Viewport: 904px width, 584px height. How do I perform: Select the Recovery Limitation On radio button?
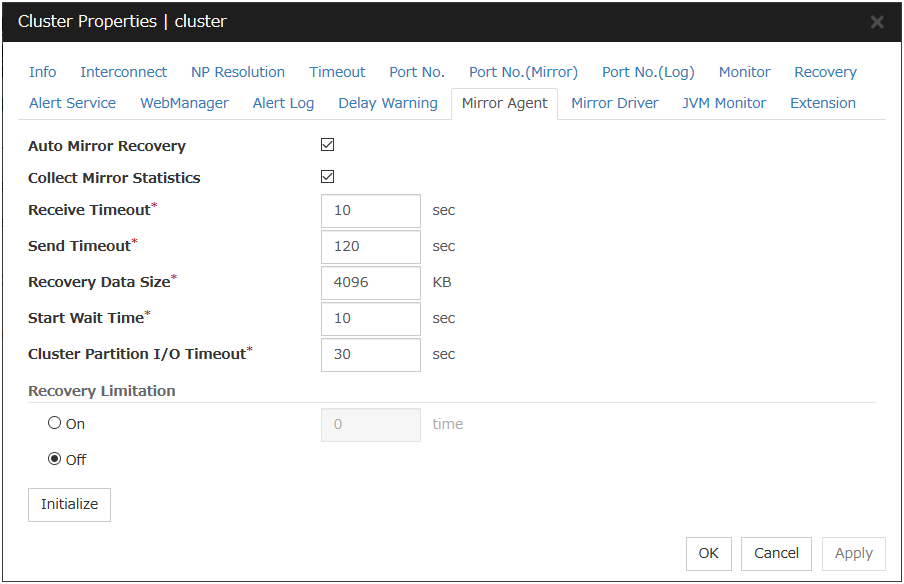click(x=55, y=423)
